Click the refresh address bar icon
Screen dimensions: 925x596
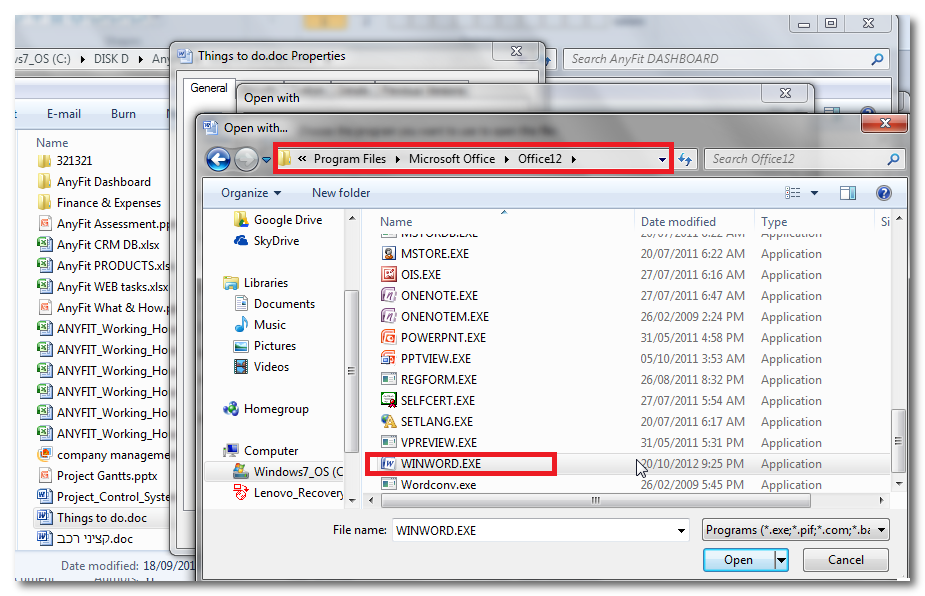pyautogui.click(x=686, y=159)
